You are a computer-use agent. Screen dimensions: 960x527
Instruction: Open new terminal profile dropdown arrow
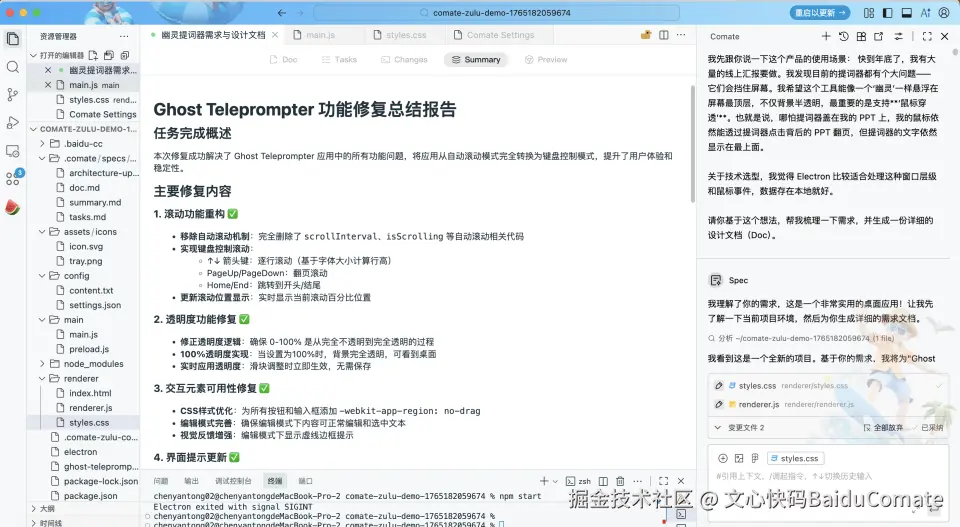[555, 482]
